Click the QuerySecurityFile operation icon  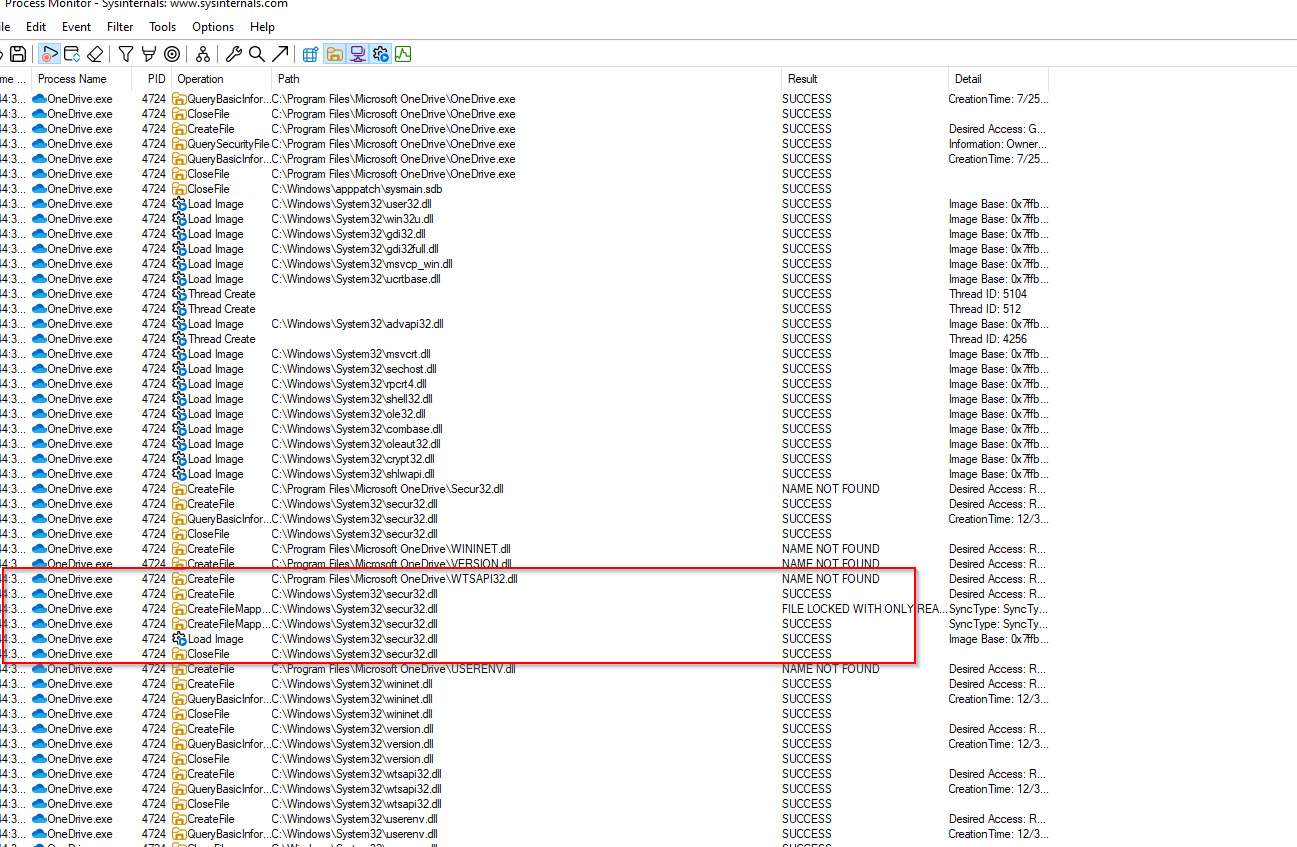(180, 144)
